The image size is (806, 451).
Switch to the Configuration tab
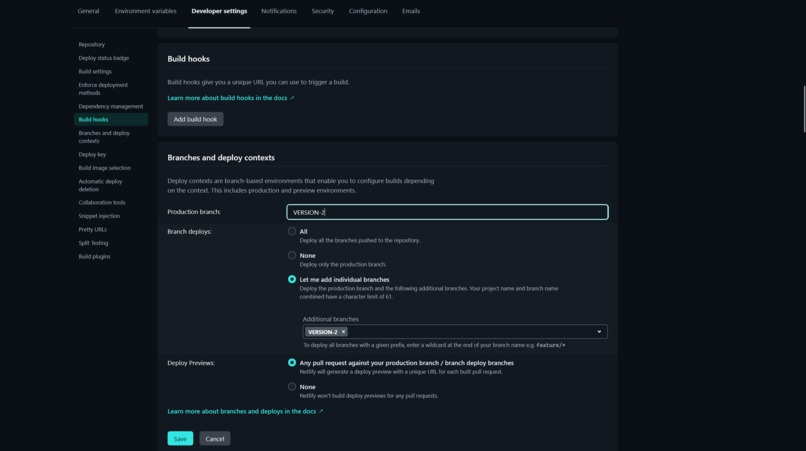(x=368, y=11)
